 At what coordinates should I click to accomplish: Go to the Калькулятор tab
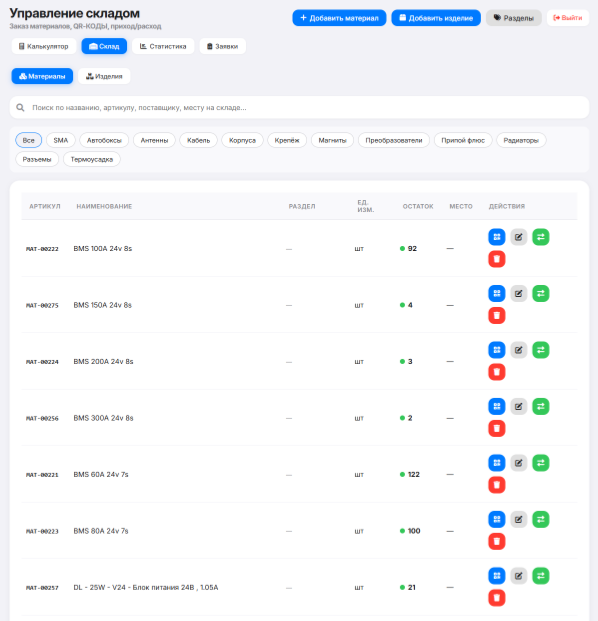coord(44,46)
